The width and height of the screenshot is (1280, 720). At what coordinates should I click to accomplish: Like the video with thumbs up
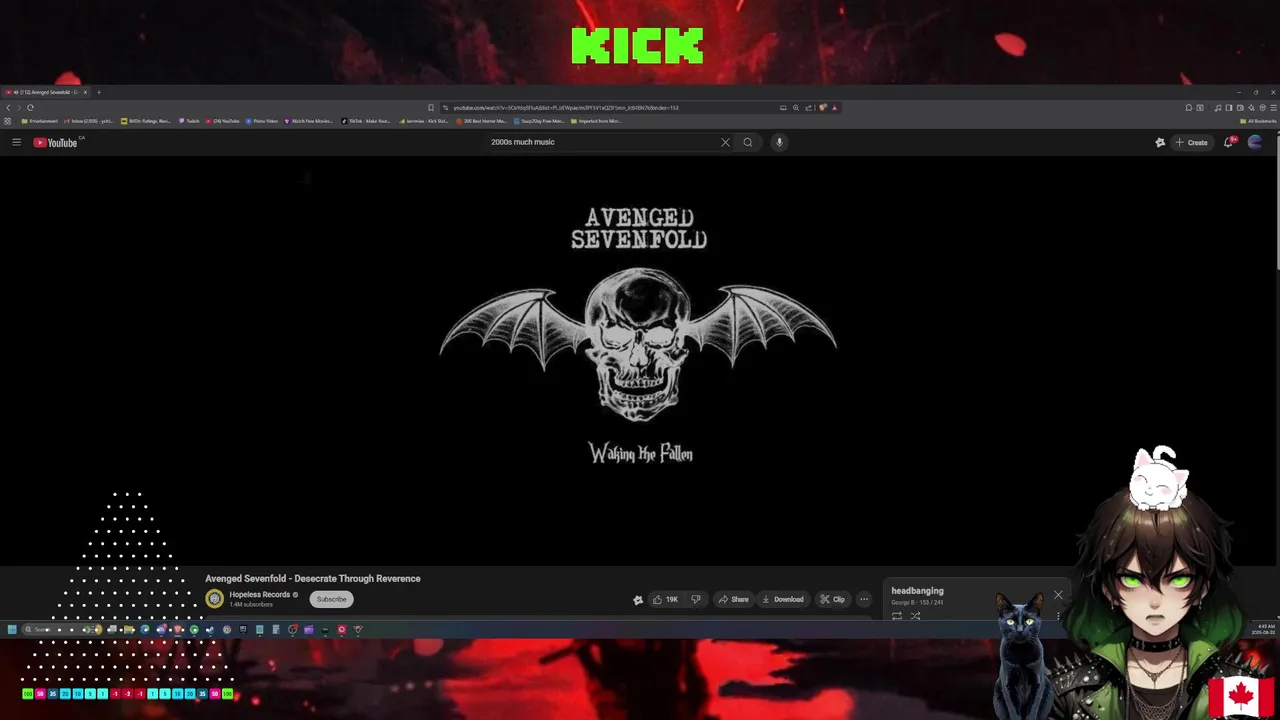tap(665, 599)
